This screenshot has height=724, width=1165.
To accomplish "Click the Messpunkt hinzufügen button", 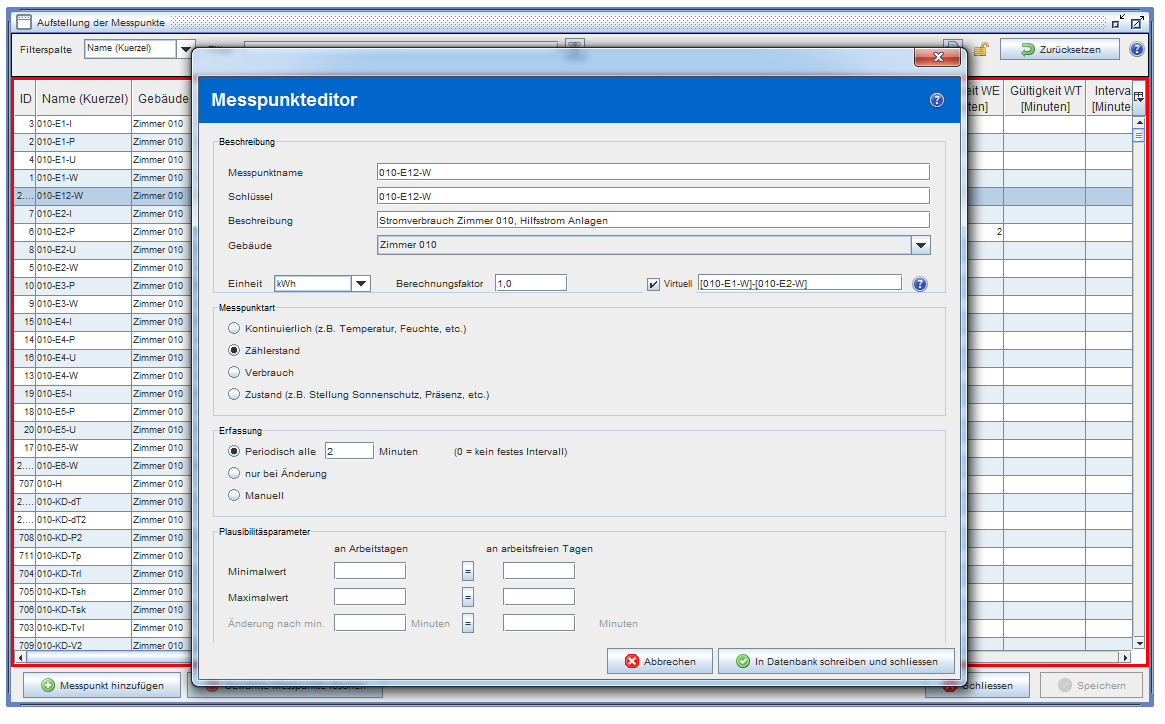I will (100, 685).
